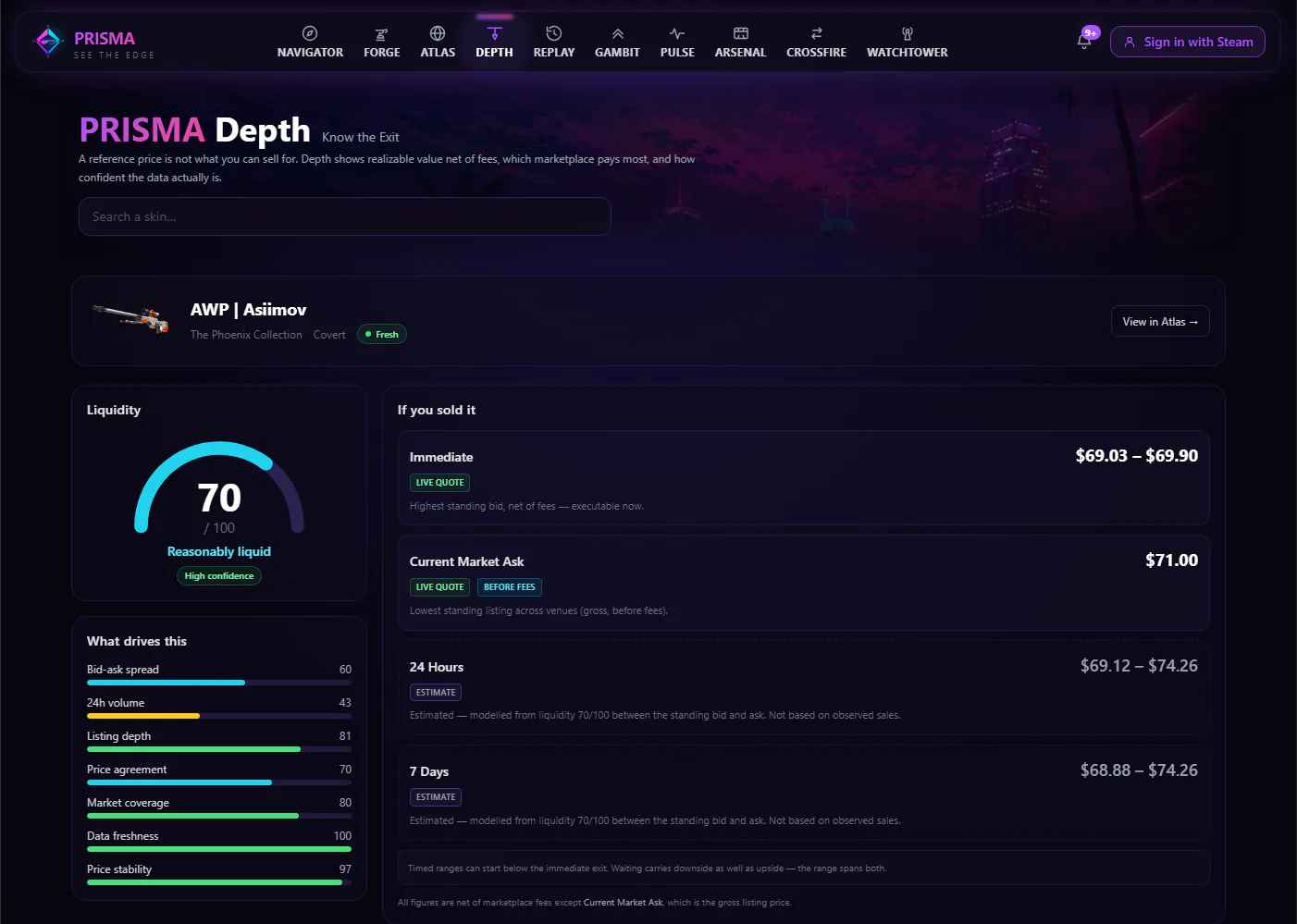
Task: Click the Market coverage progress bar
Action: [219, 816]
